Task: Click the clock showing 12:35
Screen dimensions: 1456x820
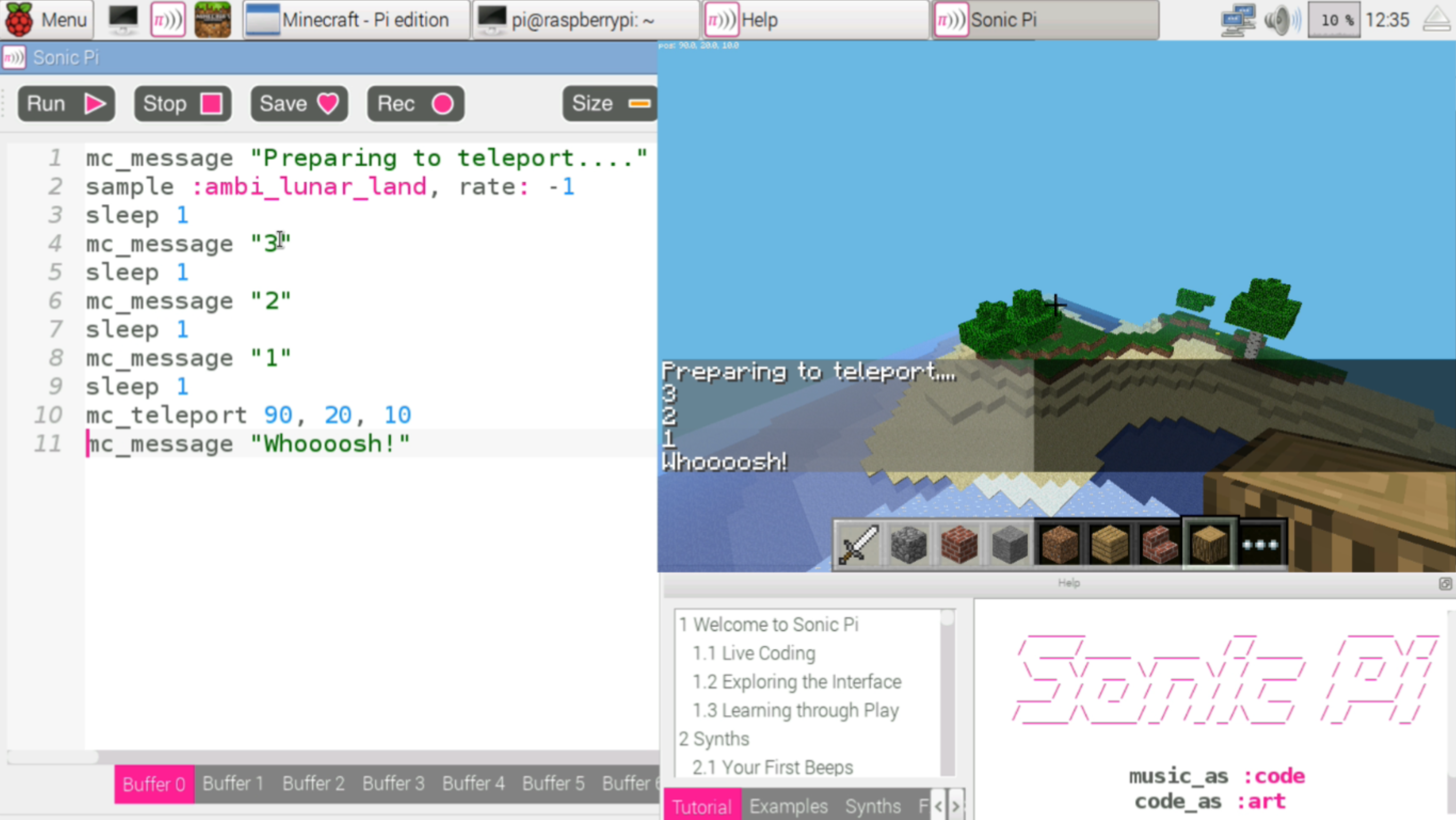Action: [x=1388, y=20]
